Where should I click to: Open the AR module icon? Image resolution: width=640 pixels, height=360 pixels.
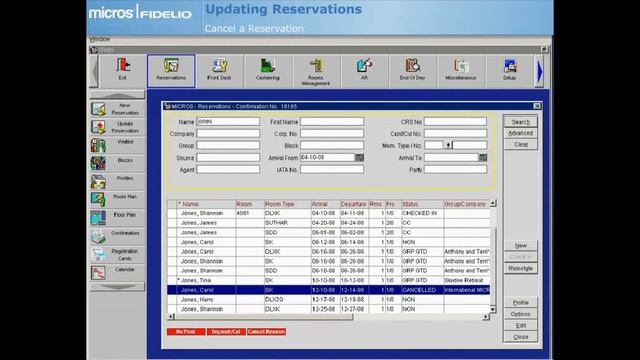364,71
